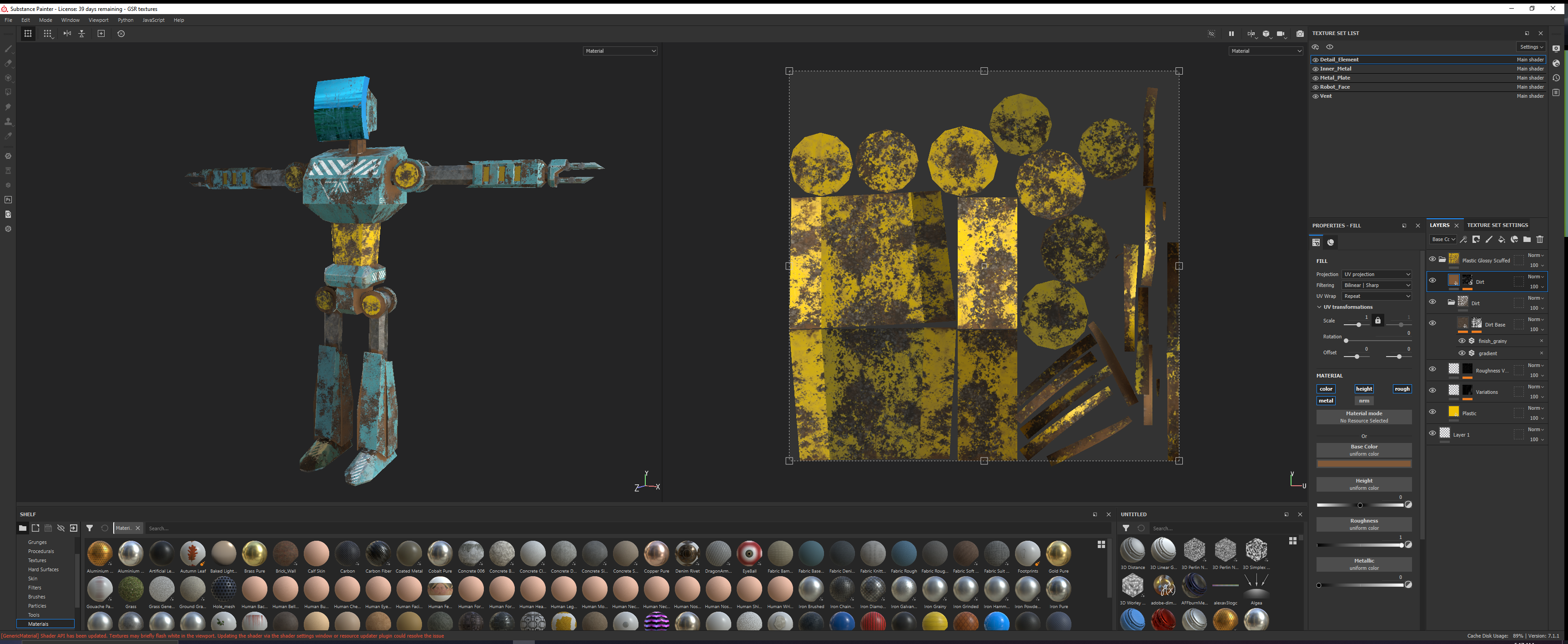The height and width of the screenshot is (644, 1568).
Task: Click the brown Base Color swatch
Action: pyautogui.click(x=1363, y=464)
